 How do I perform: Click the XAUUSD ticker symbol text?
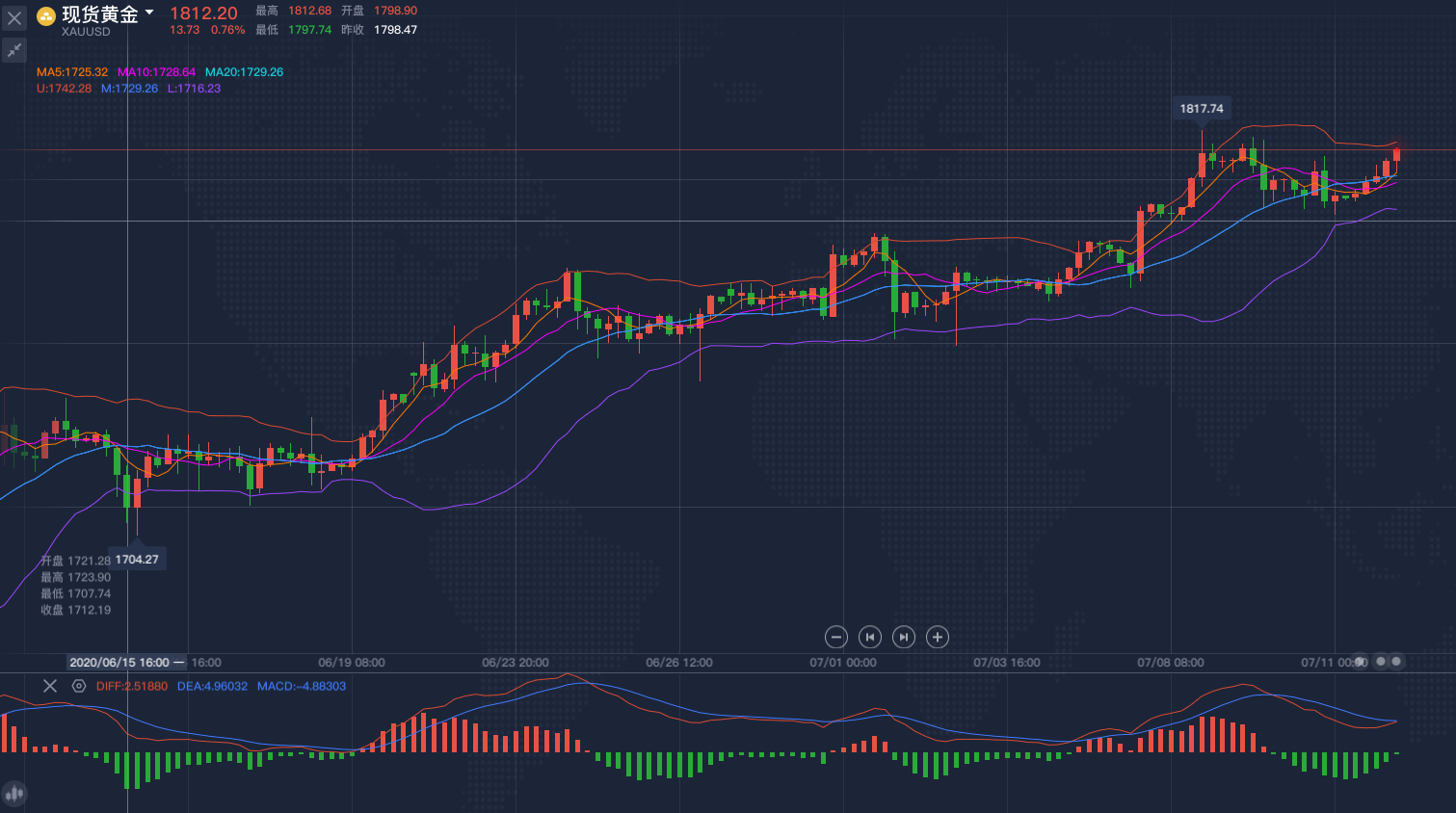tap(86, 32)
